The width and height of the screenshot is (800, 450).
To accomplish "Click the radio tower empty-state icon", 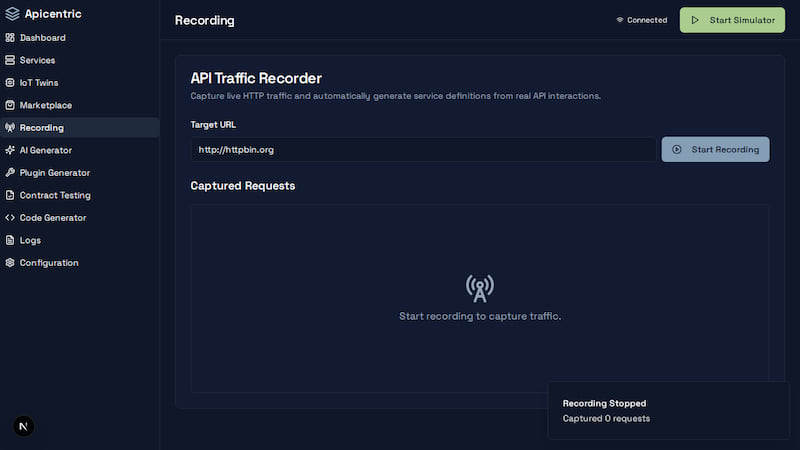I will click(x=480, y=288).
